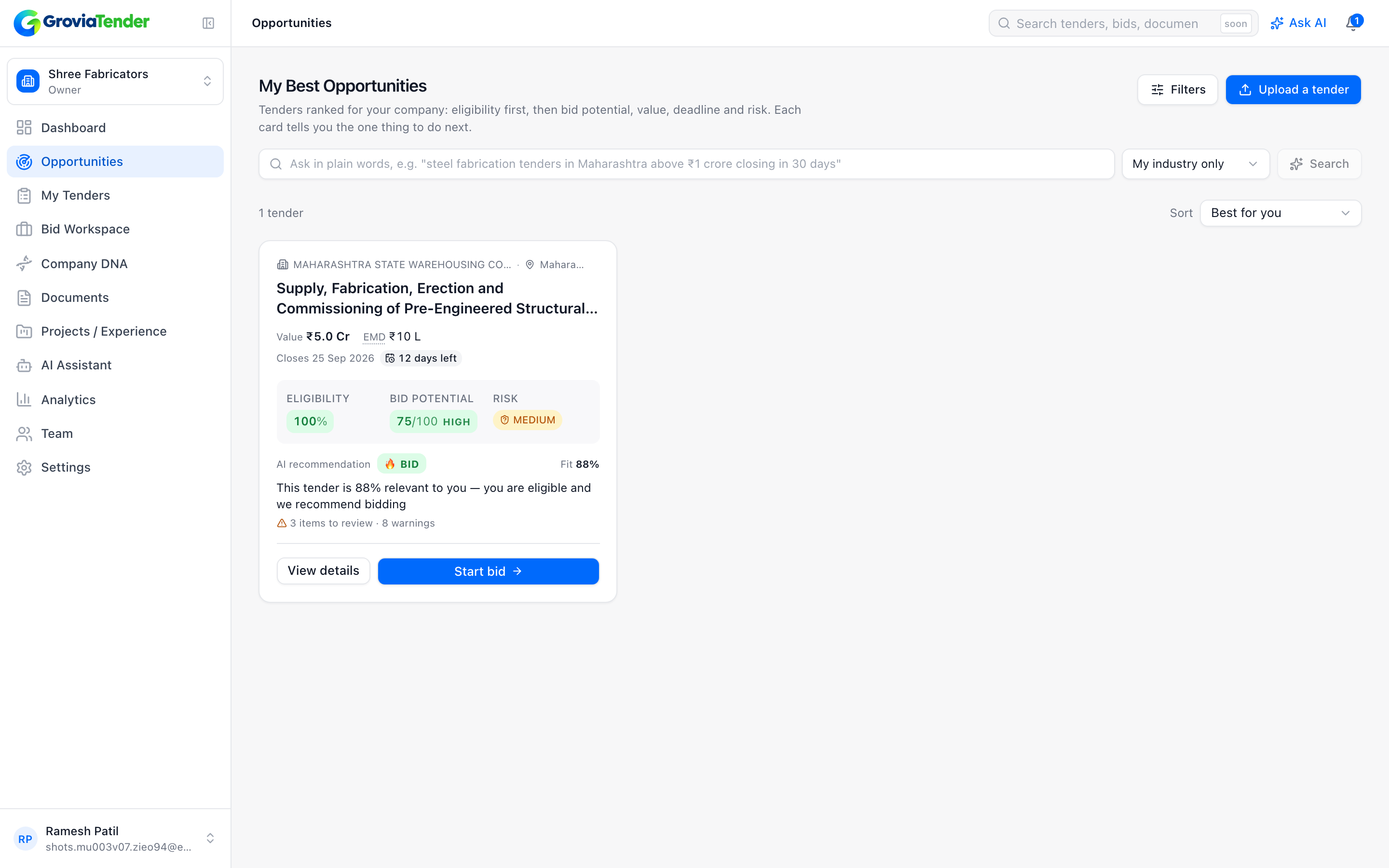Click the EMD label on the card
This screenshot has height=868, width=1389.
click(x=374, y=337)
